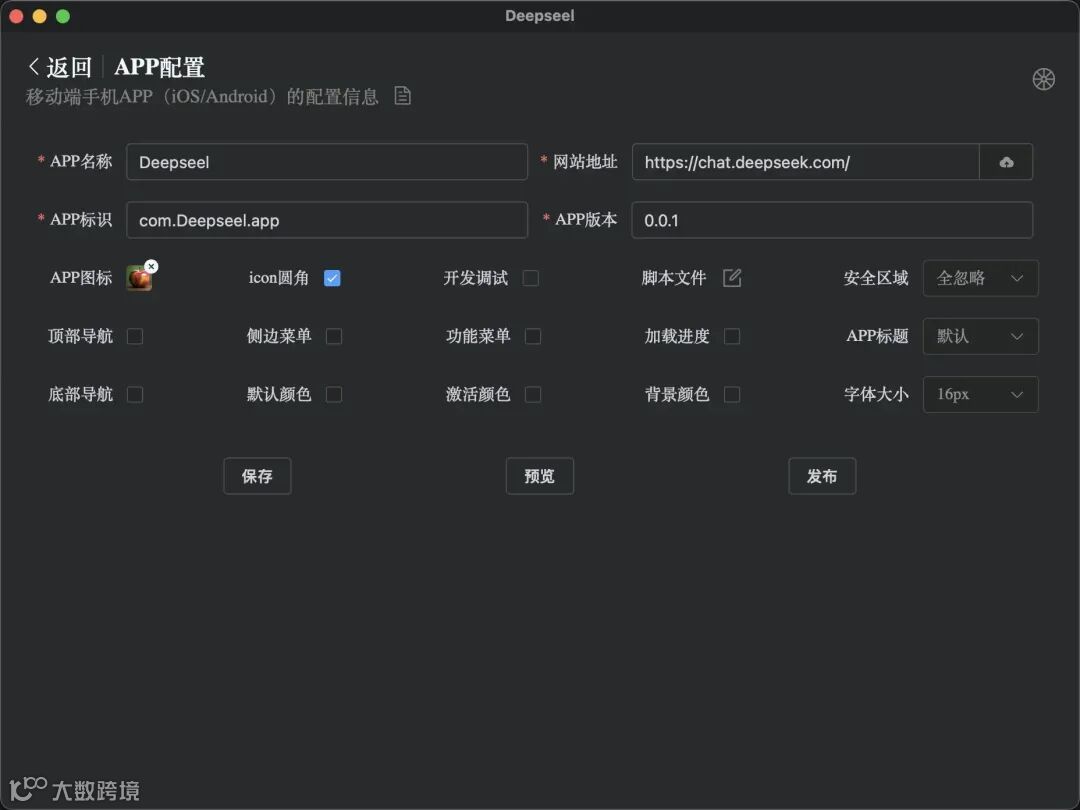Edit the 脚本文件 script file icon
The image size is (1080, 810).
pos(731,278)
